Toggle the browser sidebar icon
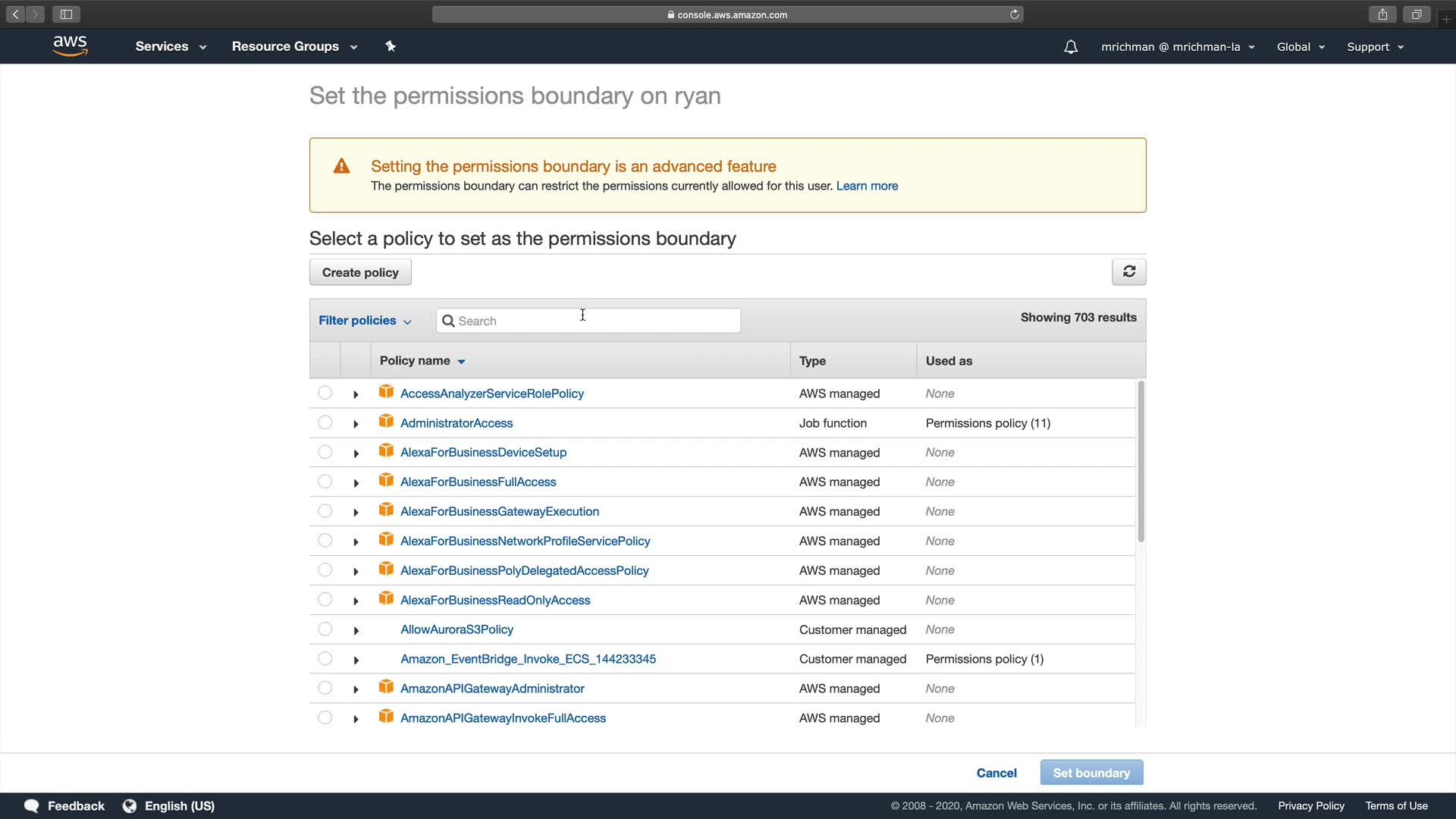Viewport: 1456px width, 819px height. 66,14
